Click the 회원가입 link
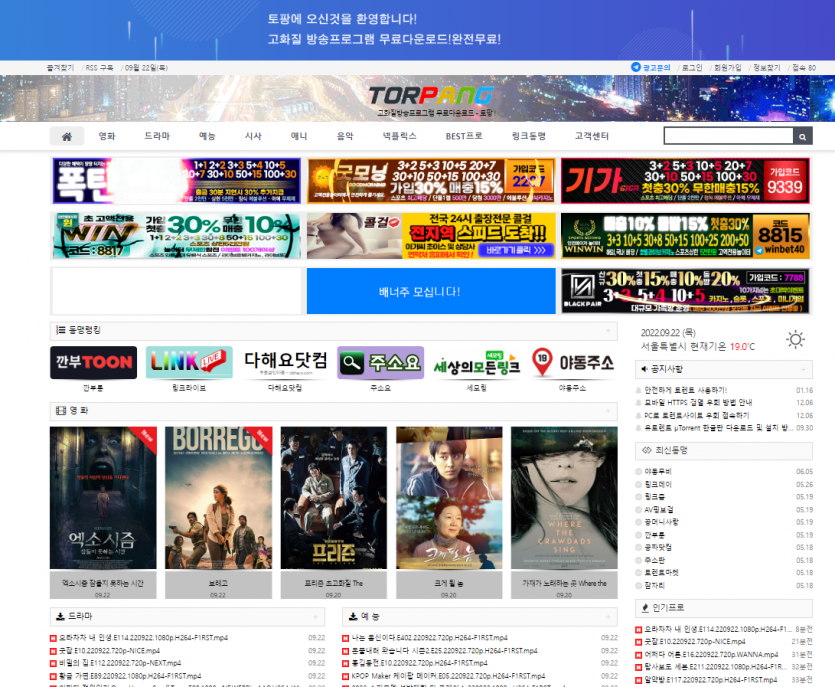 727,67
